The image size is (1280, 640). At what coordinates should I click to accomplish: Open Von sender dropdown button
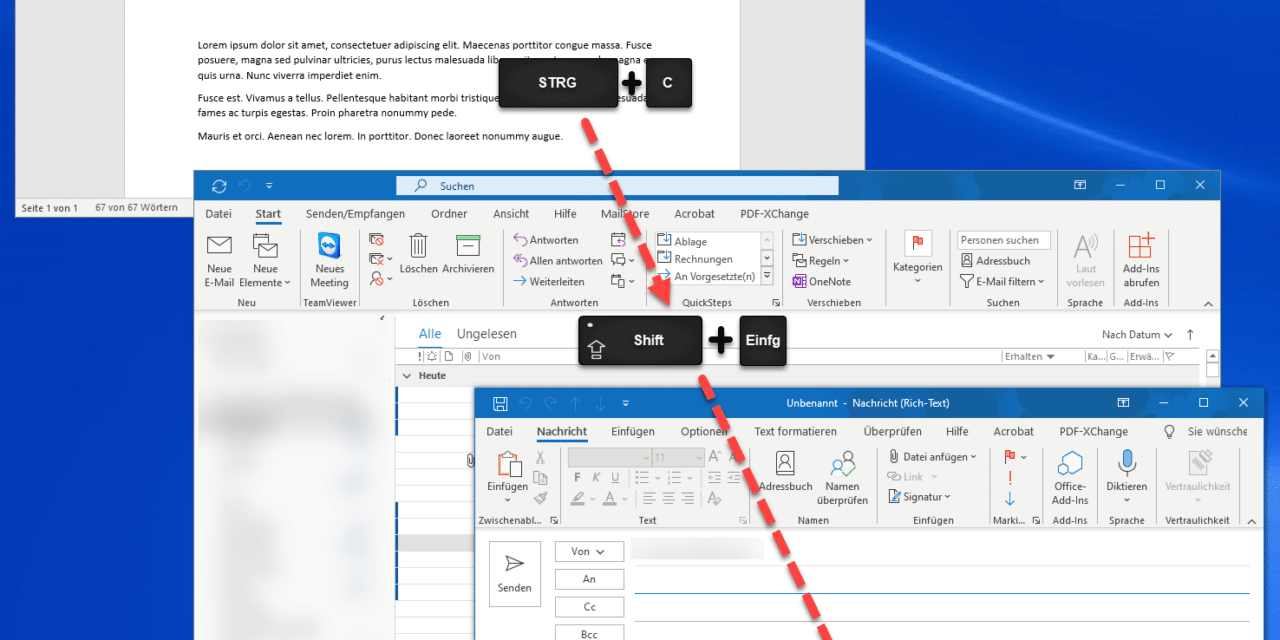click(589, 551)
